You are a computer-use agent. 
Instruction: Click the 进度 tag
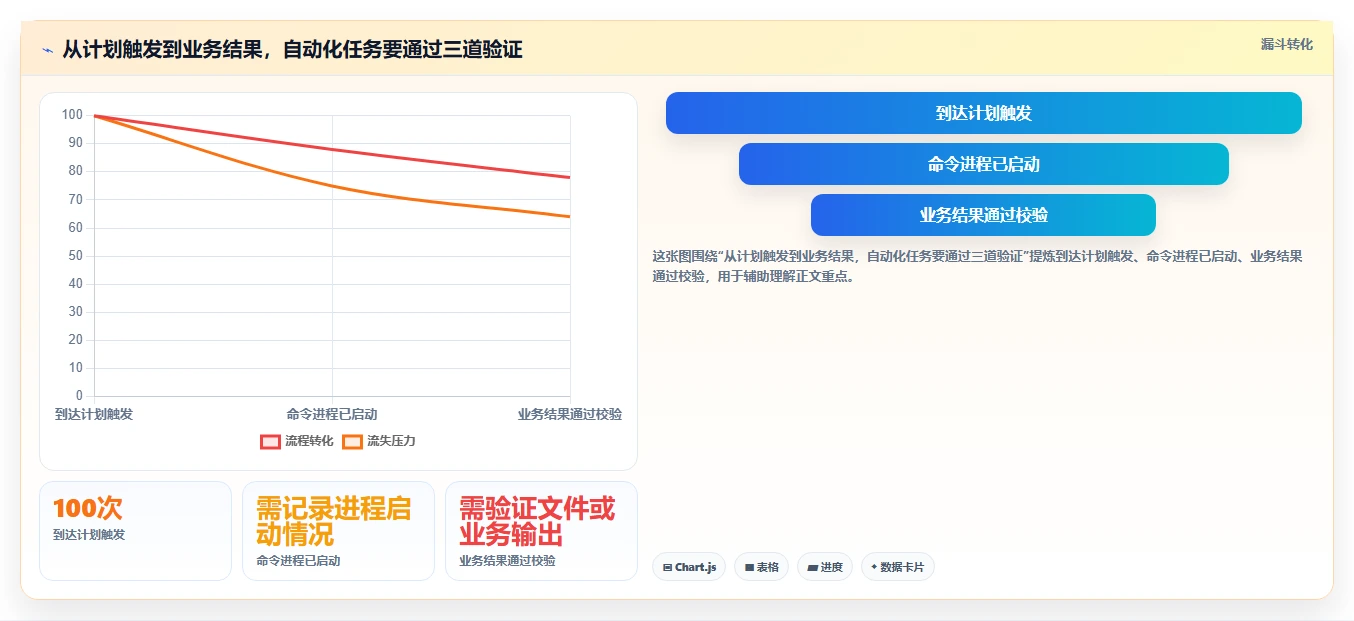click(x=825, y=567)
